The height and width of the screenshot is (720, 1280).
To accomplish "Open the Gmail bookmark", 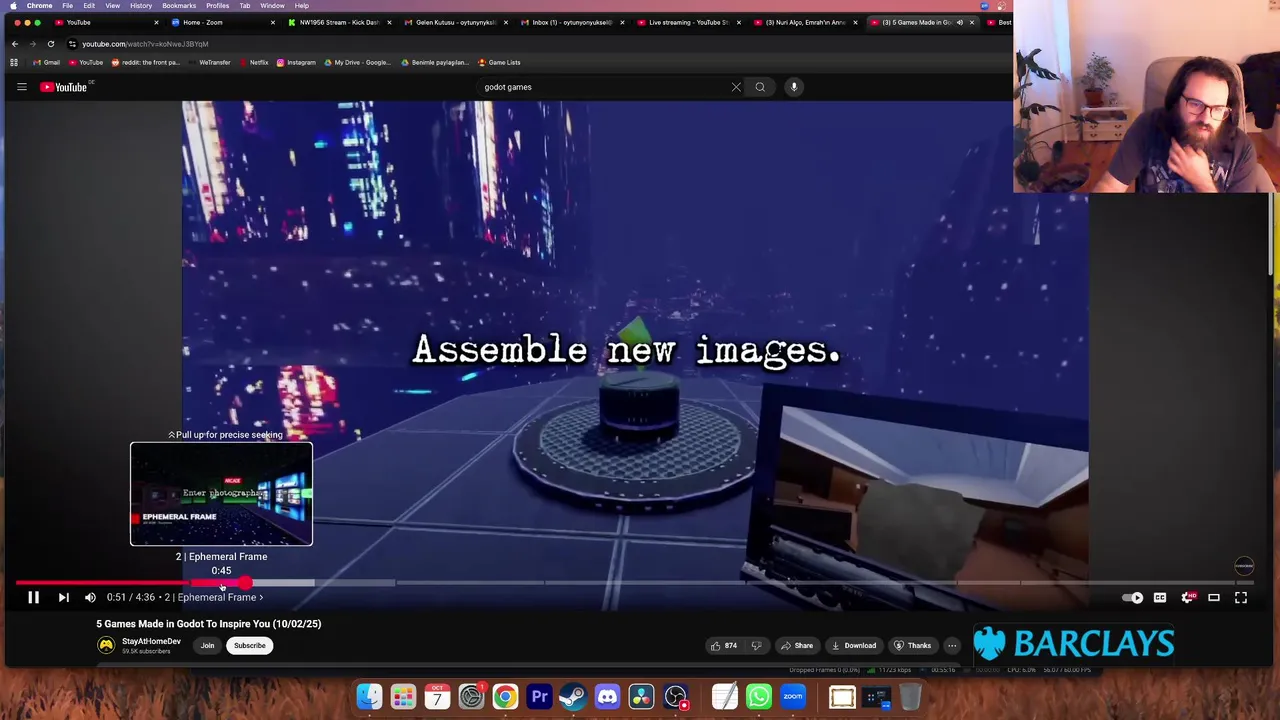I will 46,62.
